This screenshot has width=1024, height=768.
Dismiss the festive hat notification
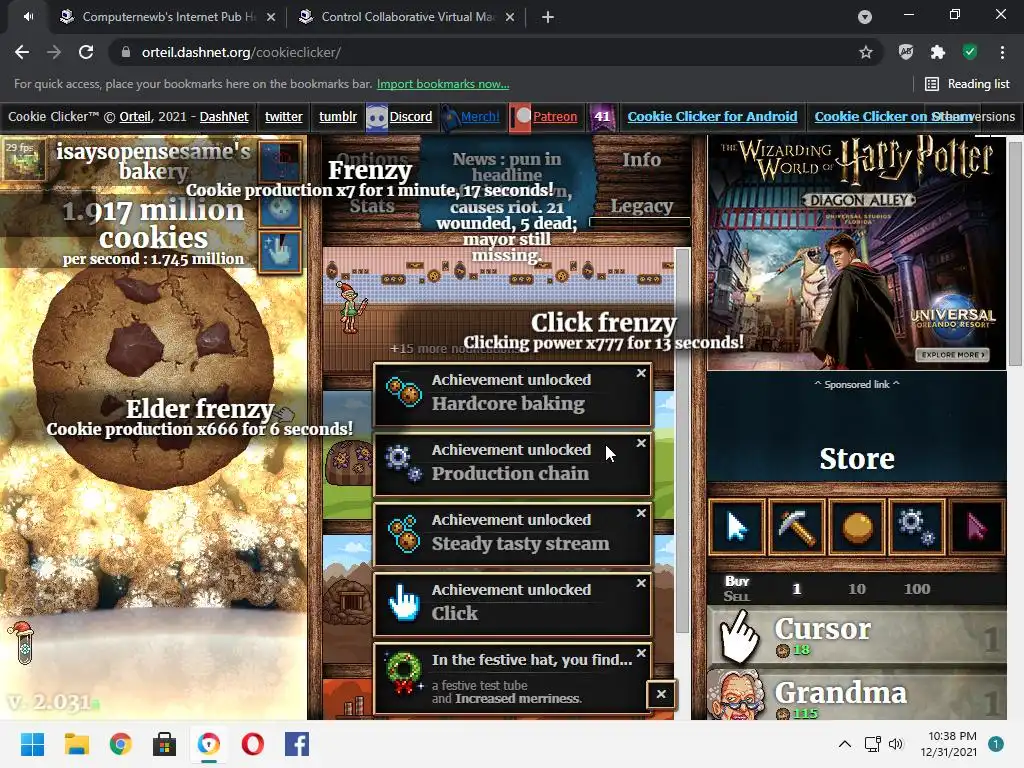[x=641, y=652]
